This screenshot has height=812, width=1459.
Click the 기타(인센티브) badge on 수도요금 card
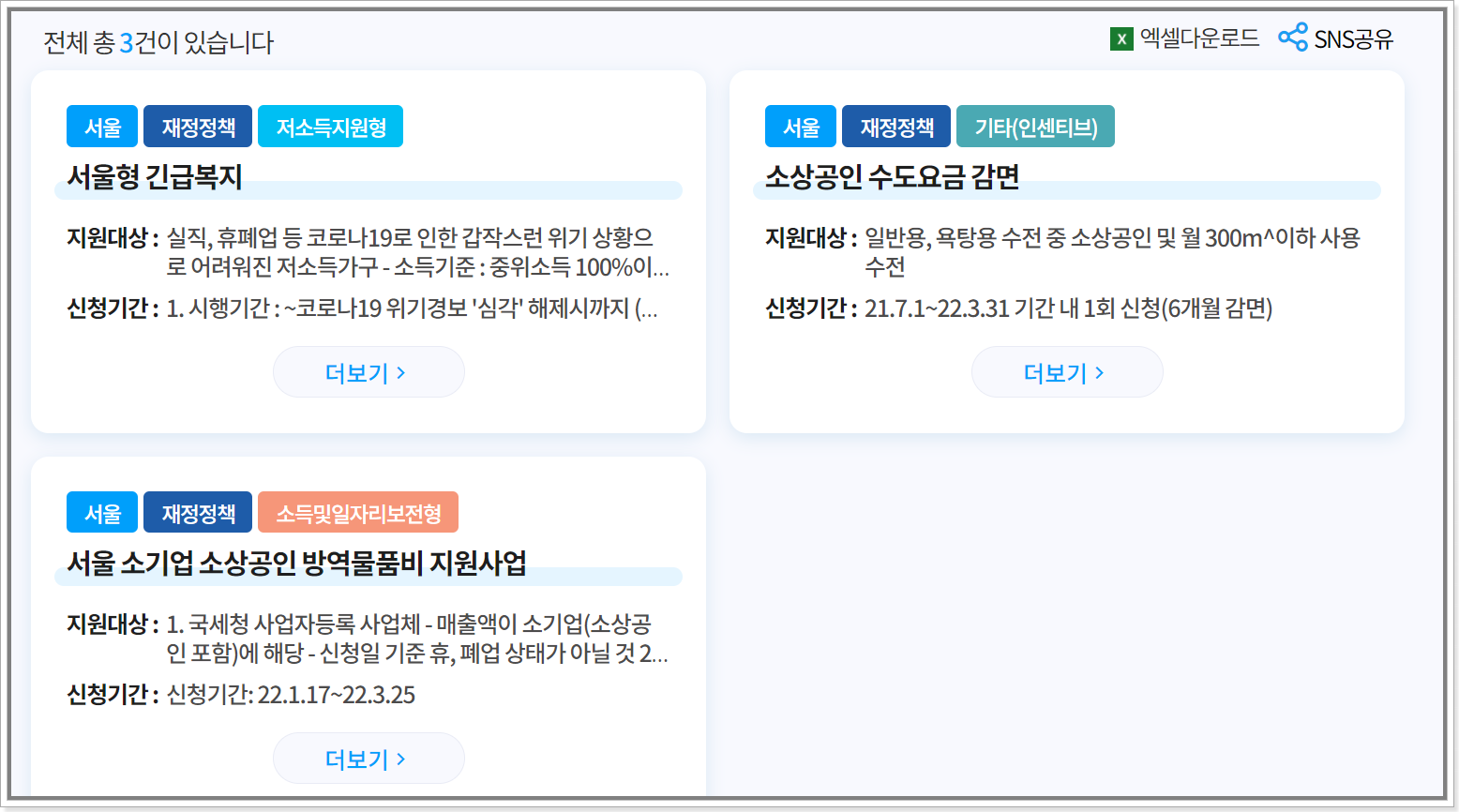(x=1035, y=125)
